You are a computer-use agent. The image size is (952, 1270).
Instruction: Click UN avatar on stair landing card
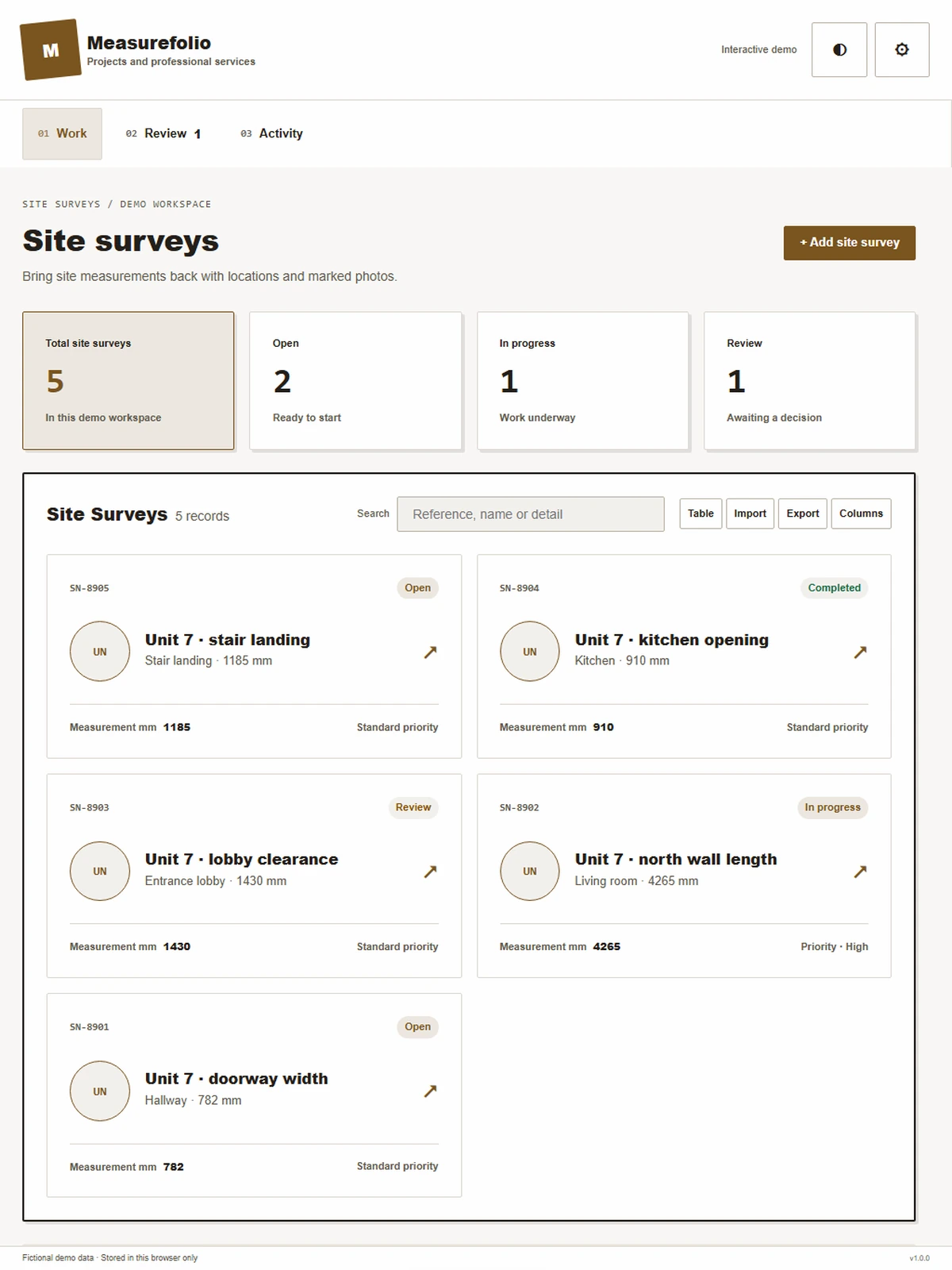pos(100,652)
